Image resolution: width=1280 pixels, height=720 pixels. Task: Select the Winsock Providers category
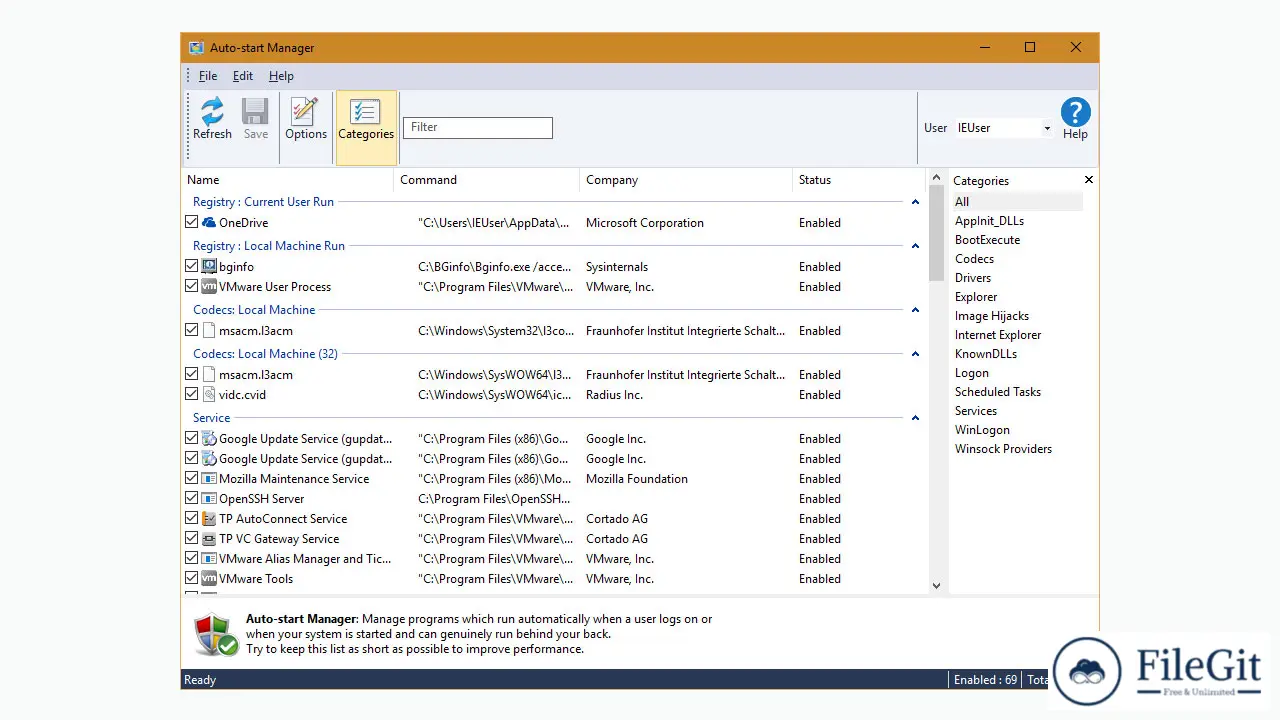[x=1003, y=449]
